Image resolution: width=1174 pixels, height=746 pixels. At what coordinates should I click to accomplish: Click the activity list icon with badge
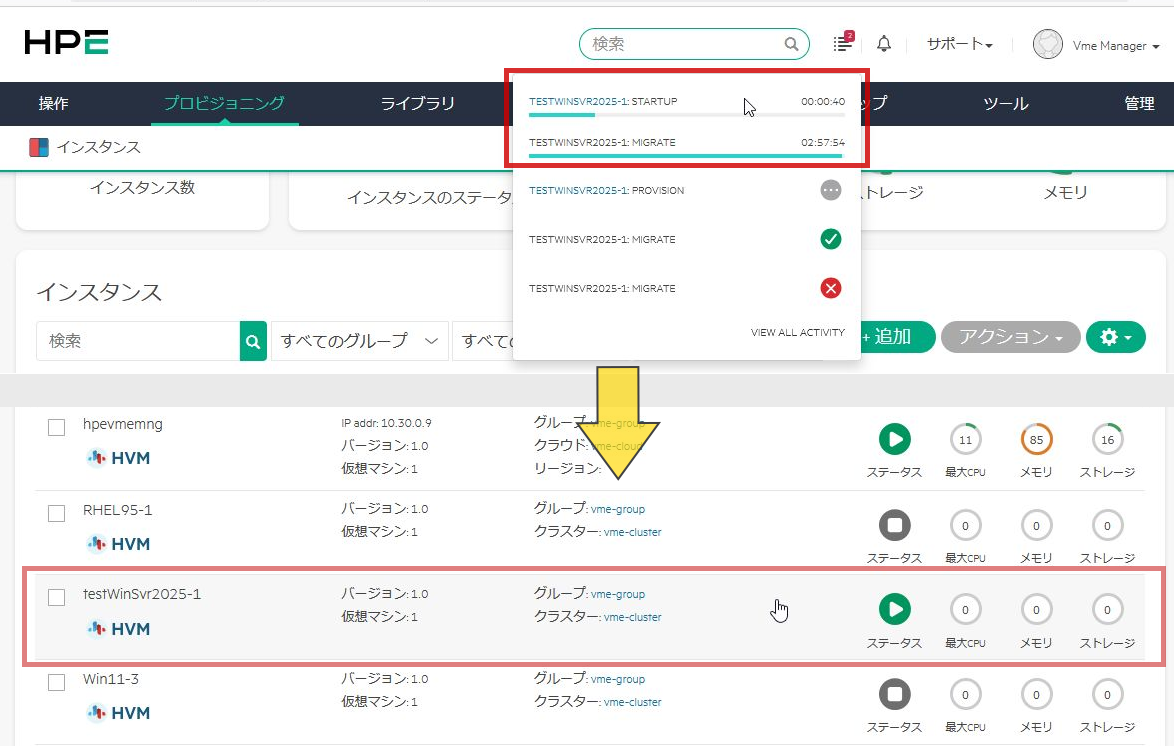843,44
